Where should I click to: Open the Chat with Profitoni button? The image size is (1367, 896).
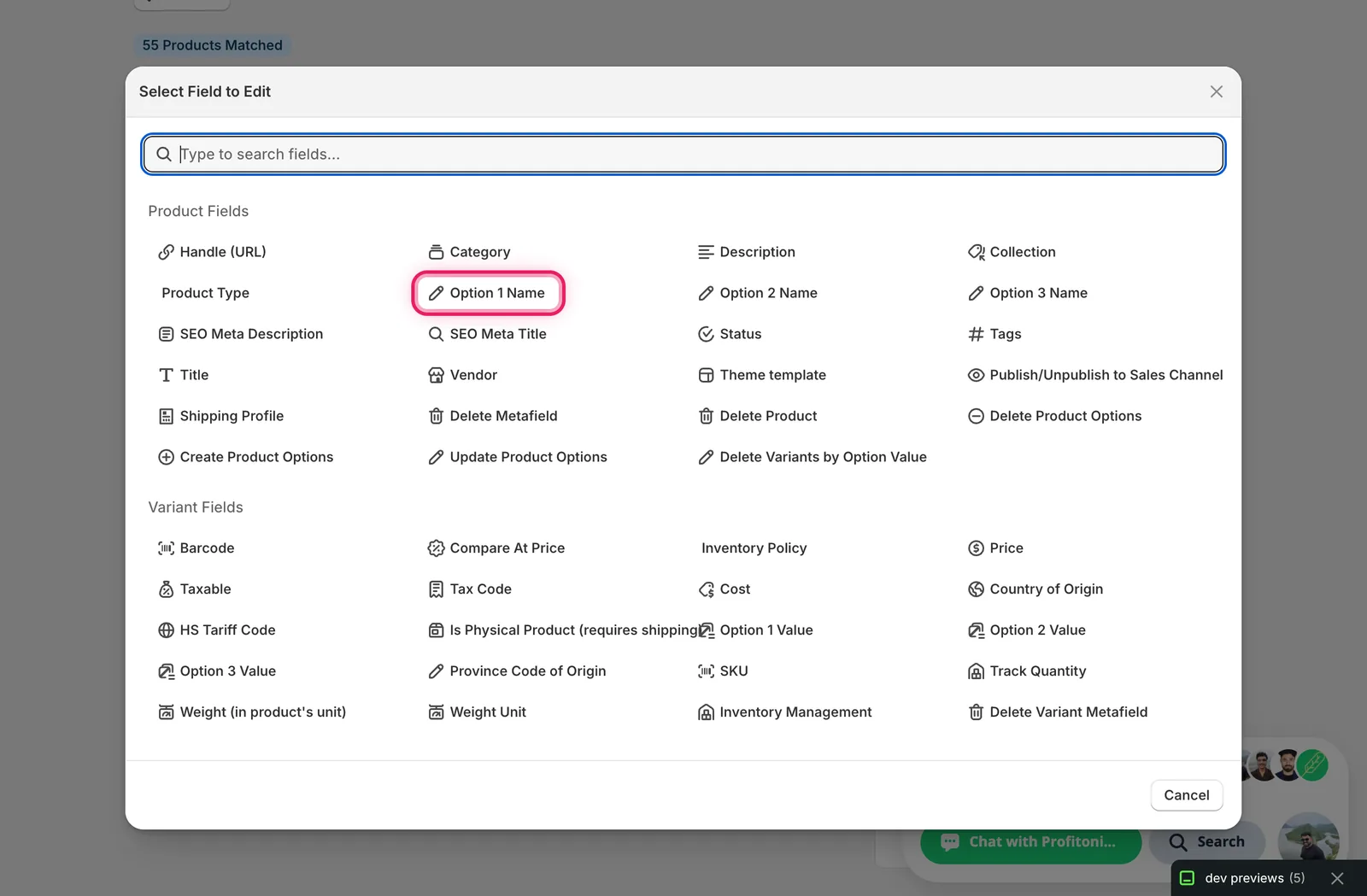point(1030,842)
